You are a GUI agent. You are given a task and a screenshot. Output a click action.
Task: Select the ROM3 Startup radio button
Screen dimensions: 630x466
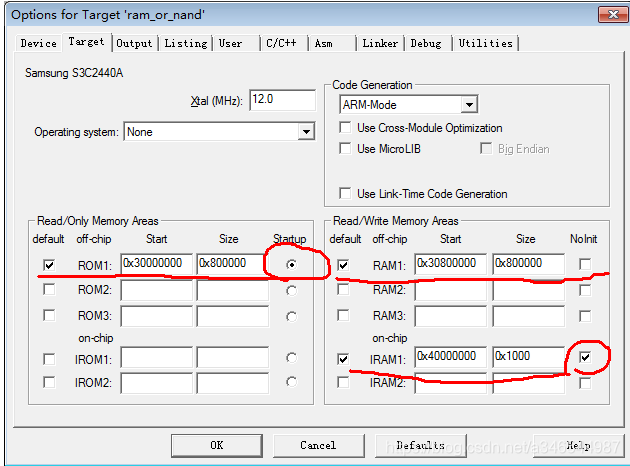click(292, 317)
